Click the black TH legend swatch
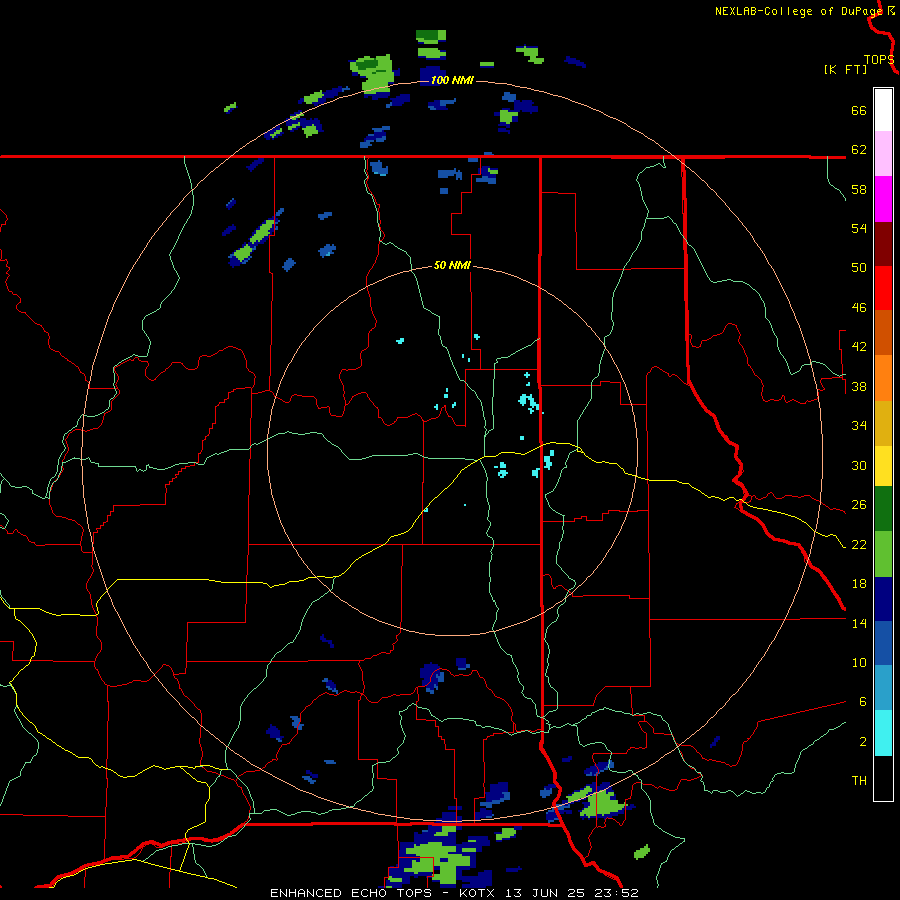900x900 pixels. point(883,778)
